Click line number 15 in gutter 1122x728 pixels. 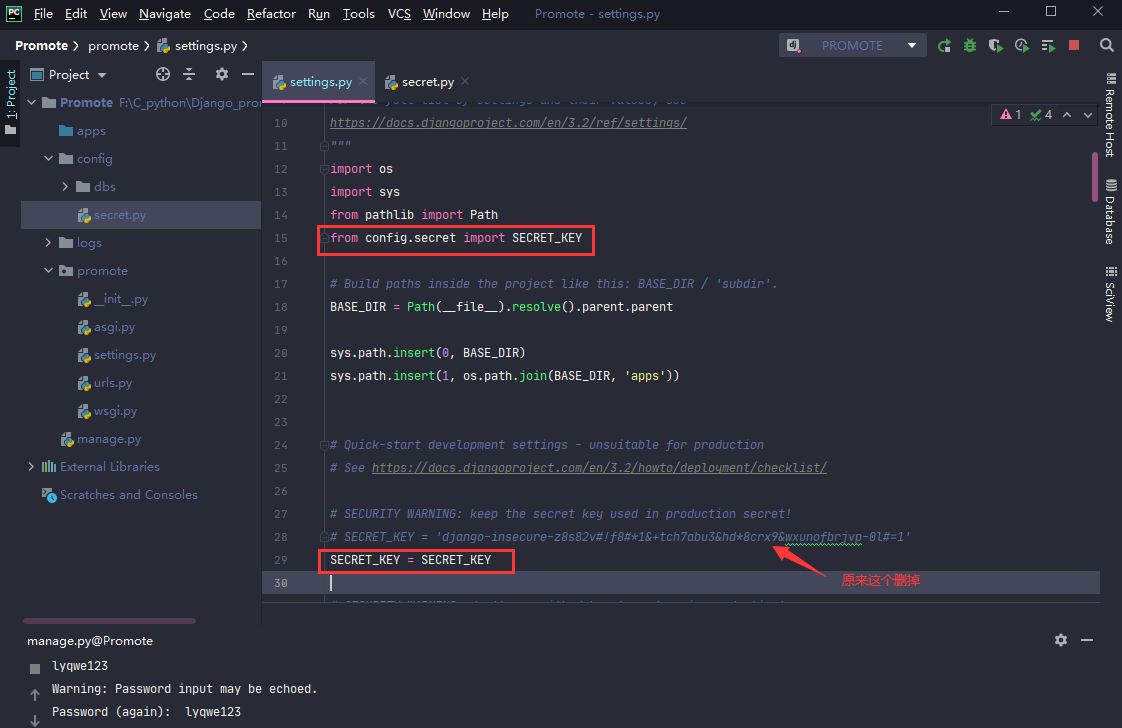tap(280, 238)
